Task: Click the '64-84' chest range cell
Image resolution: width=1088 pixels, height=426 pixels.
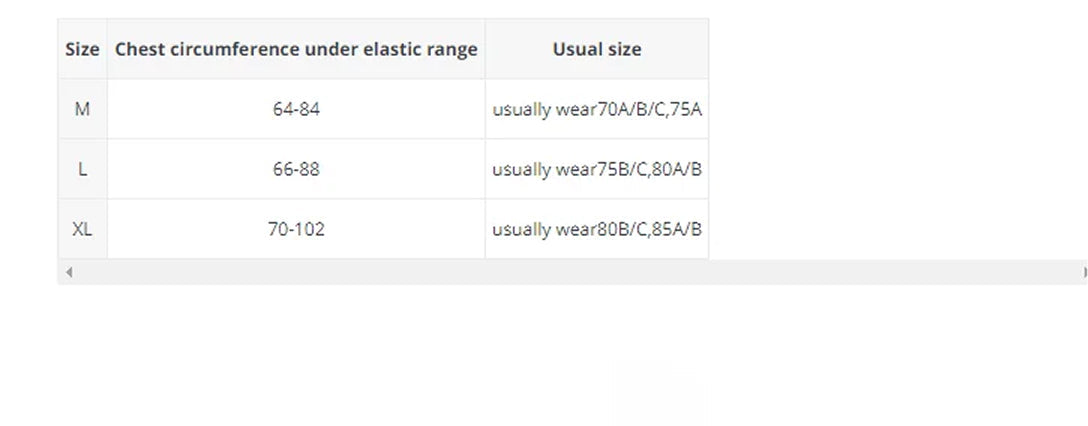Action: click(296, 109)
